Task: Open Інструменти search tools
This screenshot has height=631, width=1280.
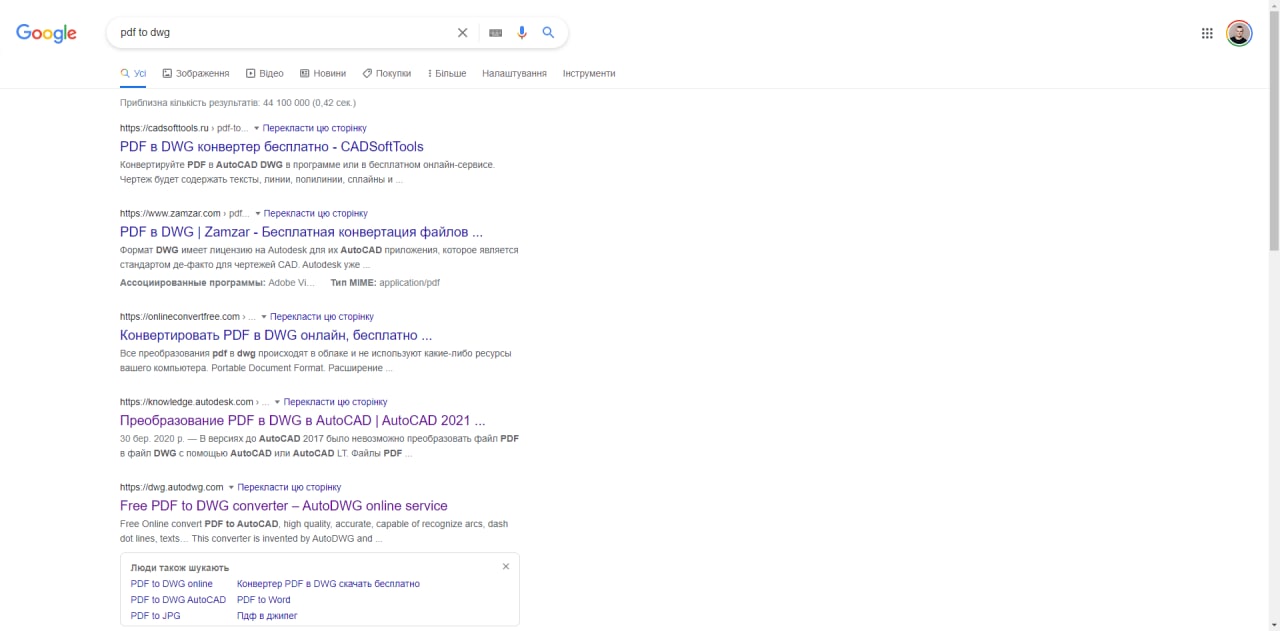Action: 589,73
